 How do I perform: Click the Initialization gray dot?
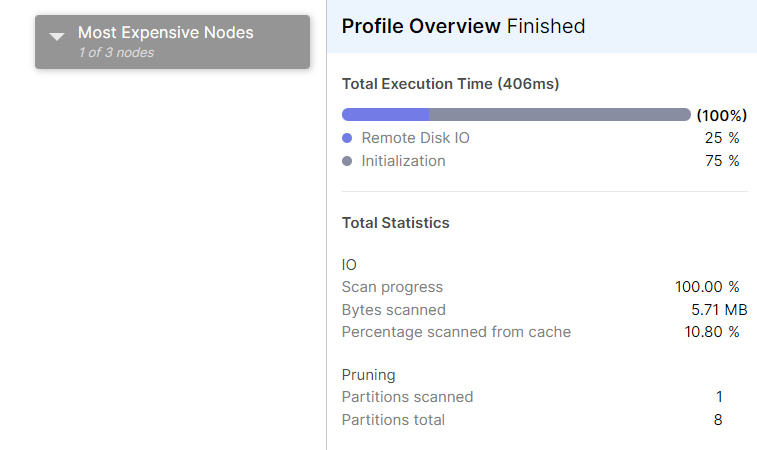[x=347, y=161]
